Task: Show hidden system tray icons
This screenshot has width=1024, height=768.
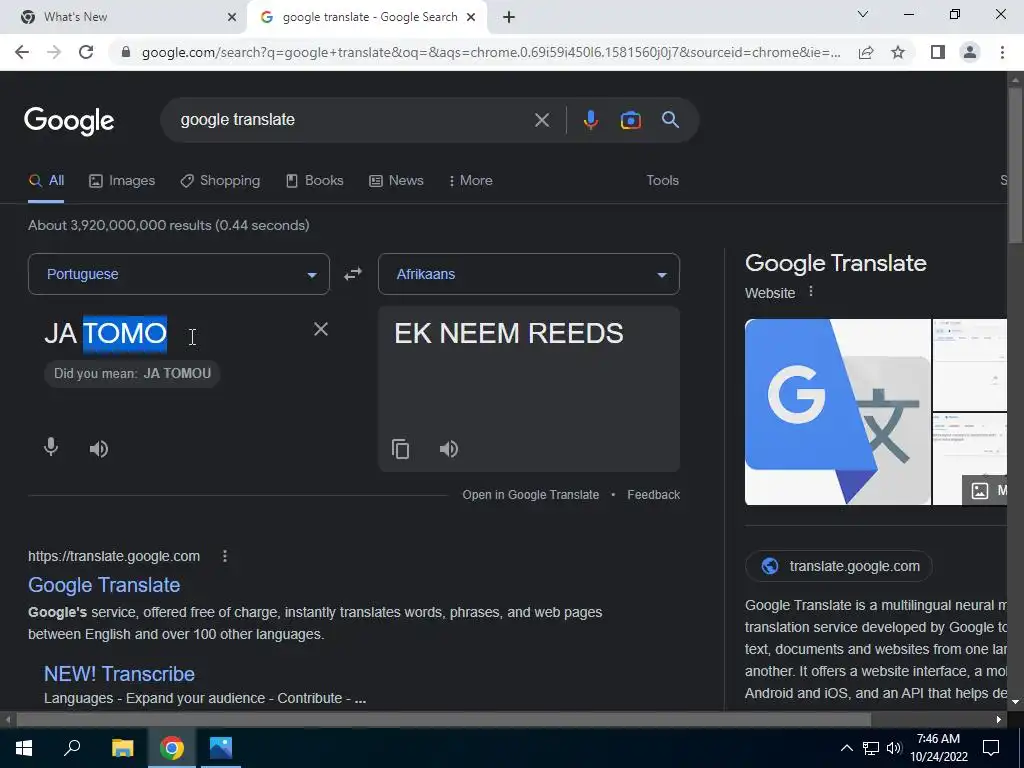Action: (x=846, y=748)
